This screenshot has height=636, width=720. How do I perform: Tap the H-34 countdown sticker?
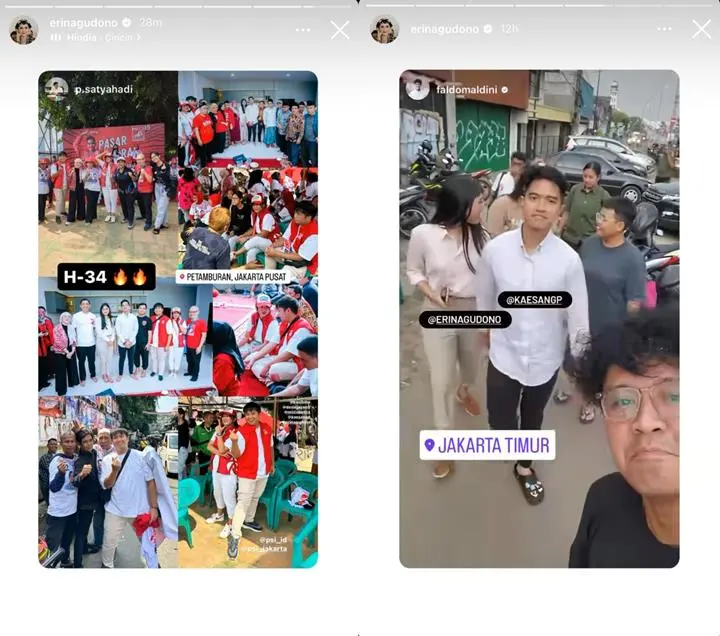[106, 276]
